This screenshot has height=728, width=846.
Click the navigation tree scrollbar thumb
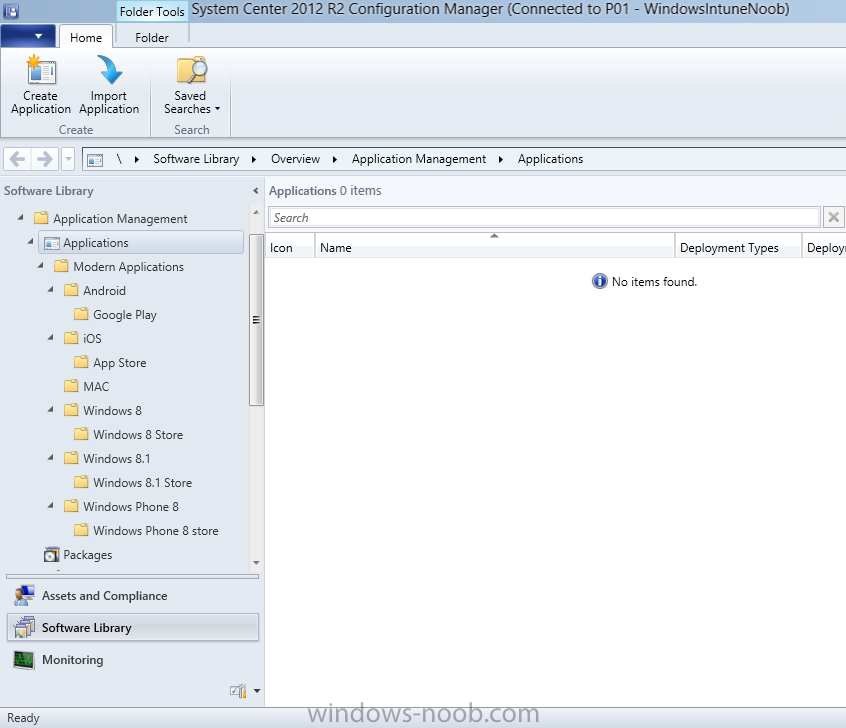point(256,320)
